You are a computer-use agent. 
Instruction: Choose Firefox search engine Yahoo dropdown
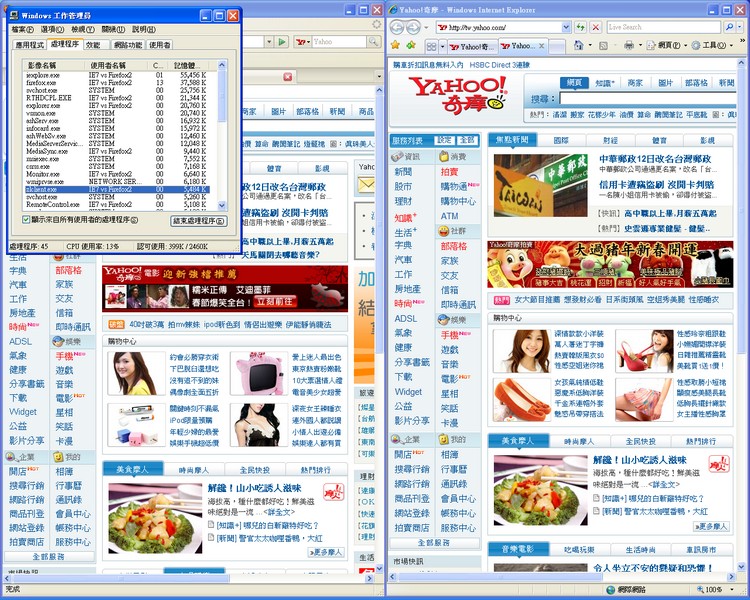pyautogui.click(x=303, y=42)
